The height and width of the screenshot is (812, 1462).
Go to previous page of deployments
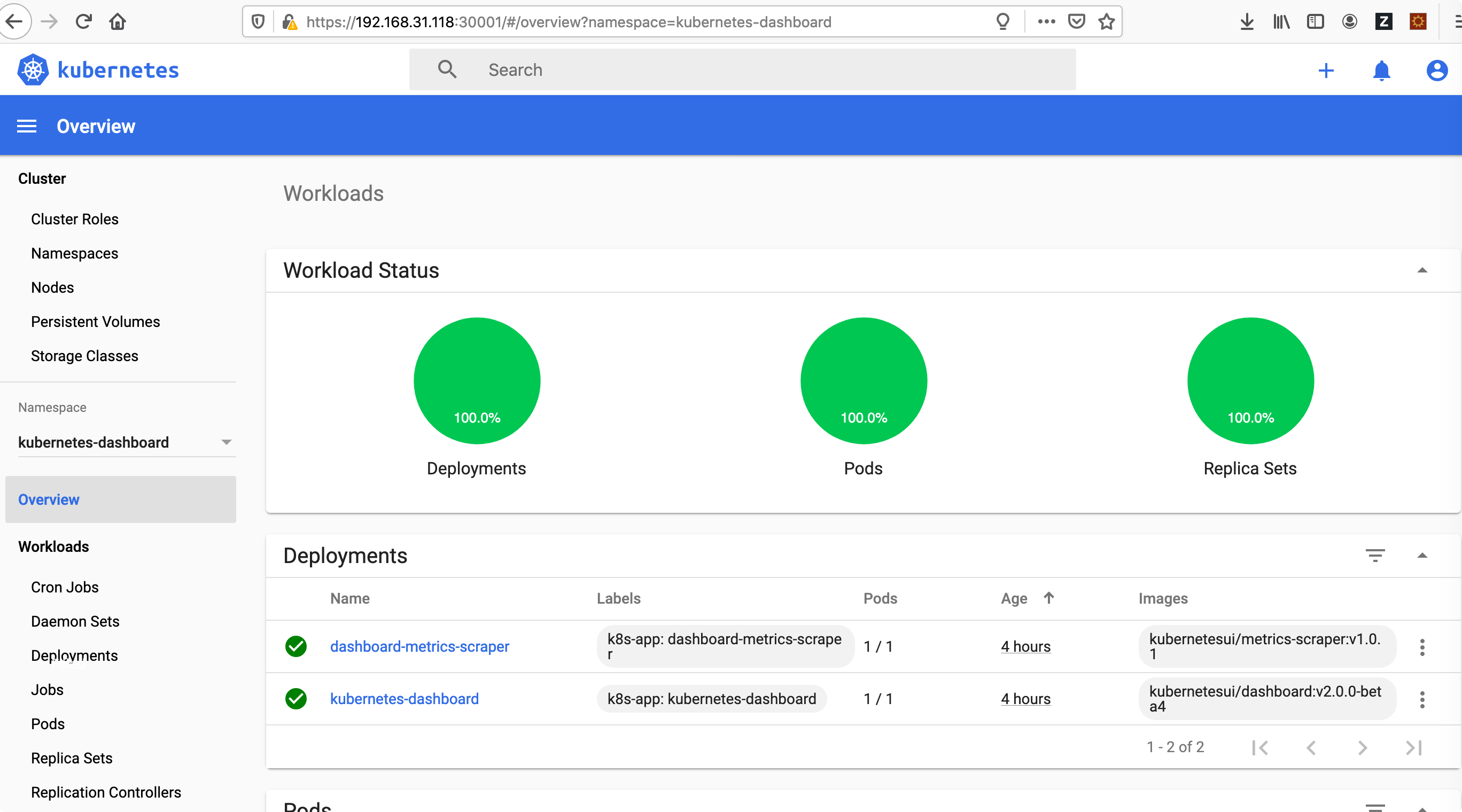[x=1311, y=747]
